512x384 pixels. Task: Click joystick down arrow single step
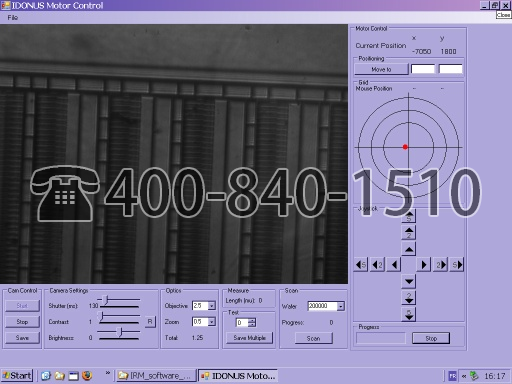tap(409, 281)
